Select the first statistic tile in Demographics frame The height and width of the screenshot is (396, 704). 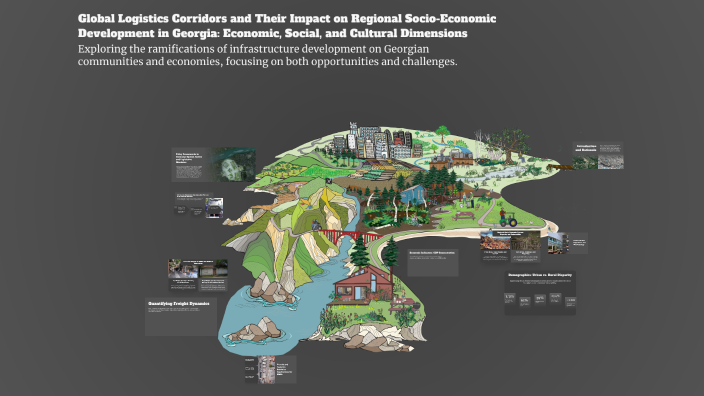pos(510,299)
